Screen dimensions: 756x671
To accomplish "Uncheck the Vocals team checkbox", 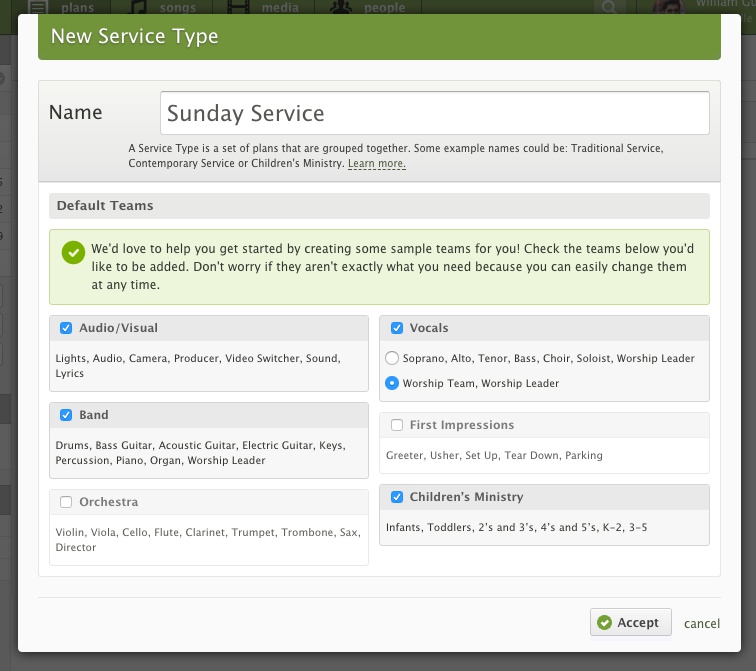I will (397, 328).
